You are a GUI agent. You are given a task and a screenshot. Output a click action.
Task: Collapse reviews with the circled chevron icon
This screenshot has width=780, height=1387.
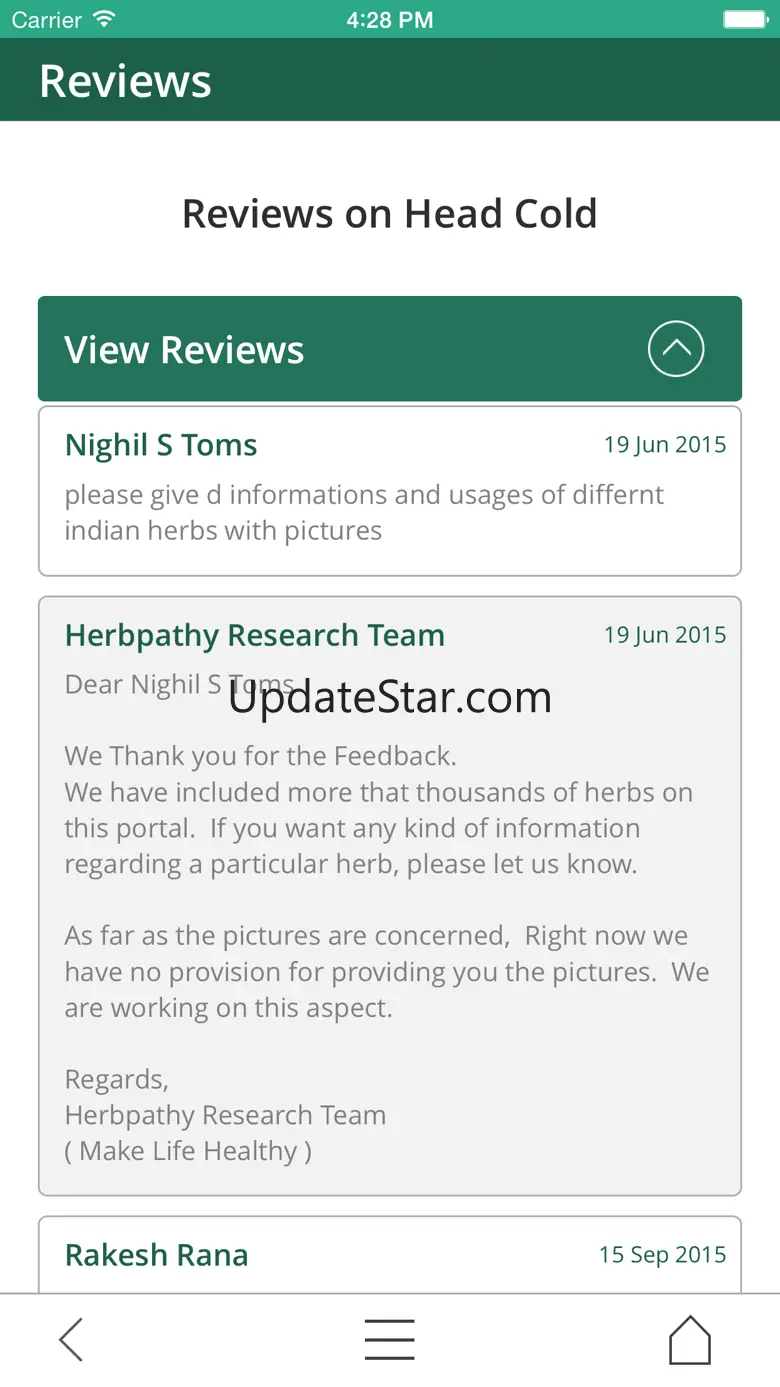[x=676, y=348]
